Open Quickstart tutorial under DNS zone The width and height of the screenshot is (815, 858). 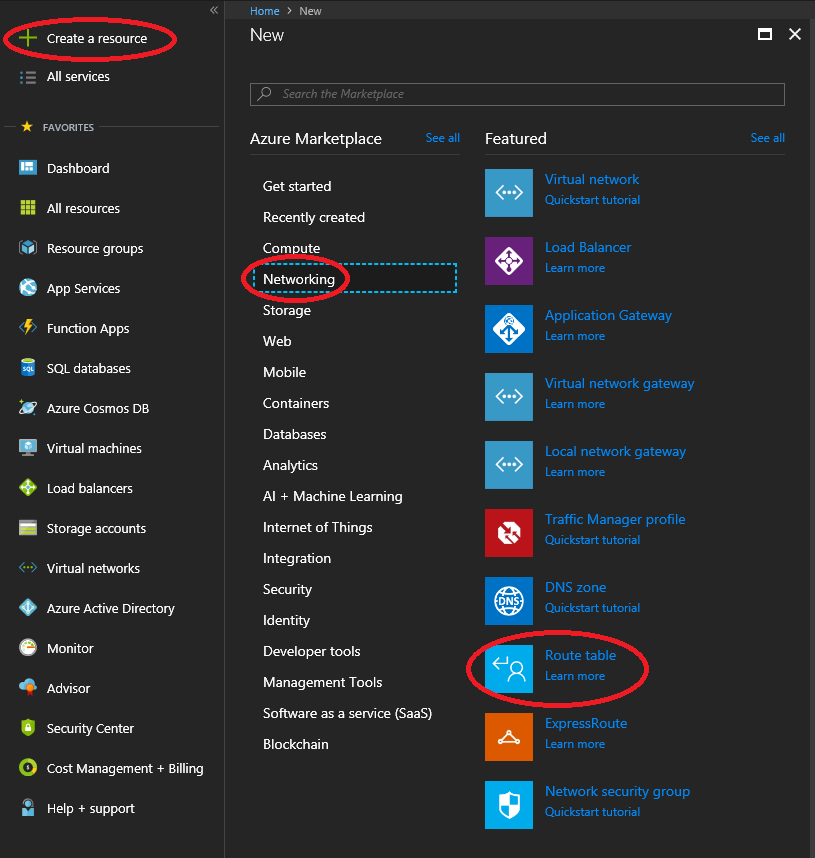click(592, 608)
